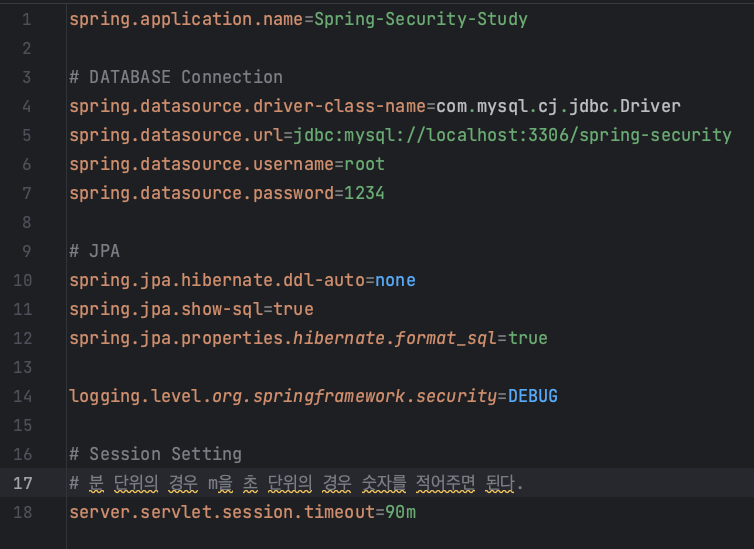Click the jdbc:mysql://localhost:3306/spring-security URL value
754x549 pixels.
pyautogui.click(x=512, y=136)
